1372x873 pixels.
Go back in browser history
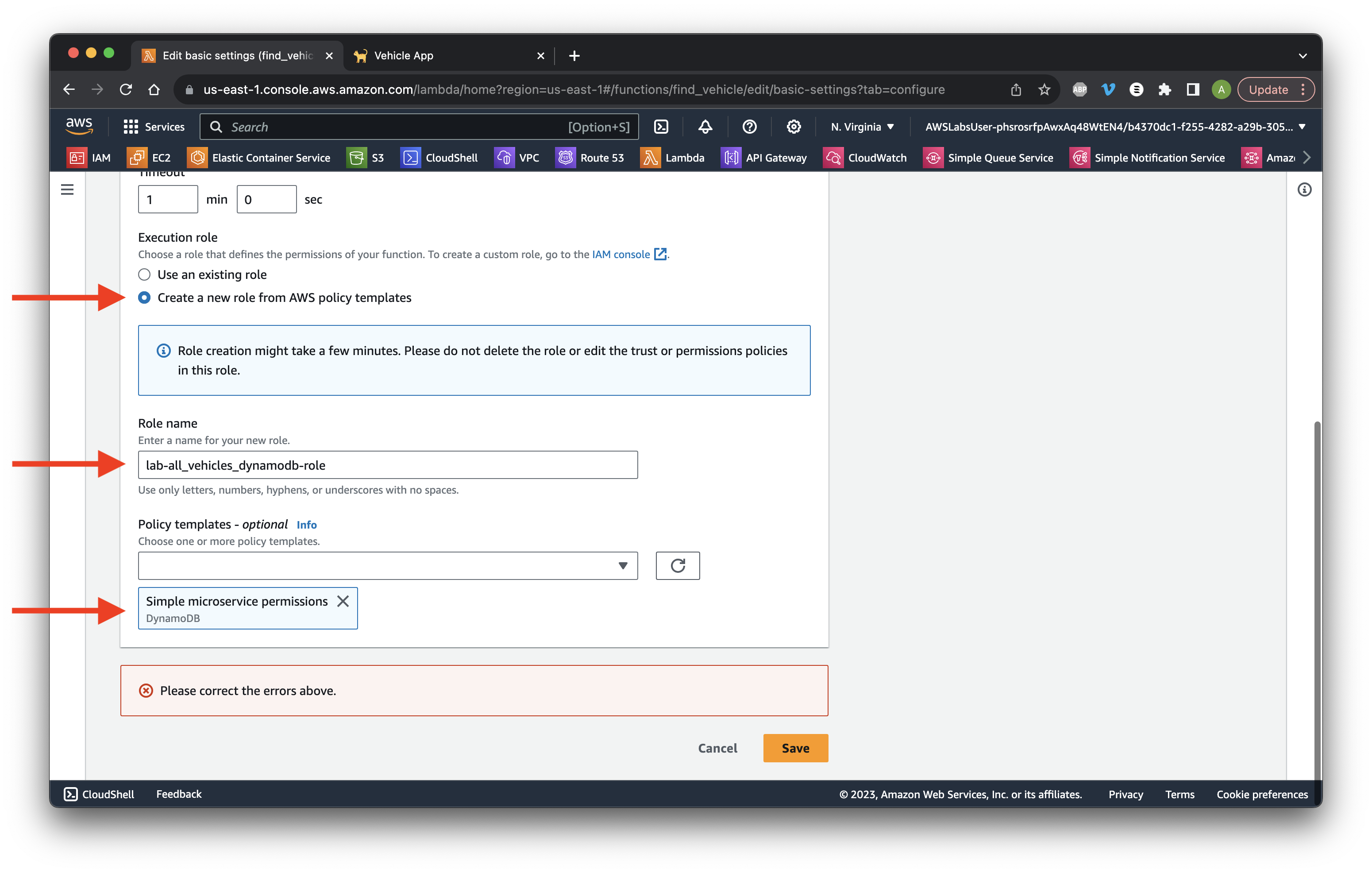click(69, 89)
